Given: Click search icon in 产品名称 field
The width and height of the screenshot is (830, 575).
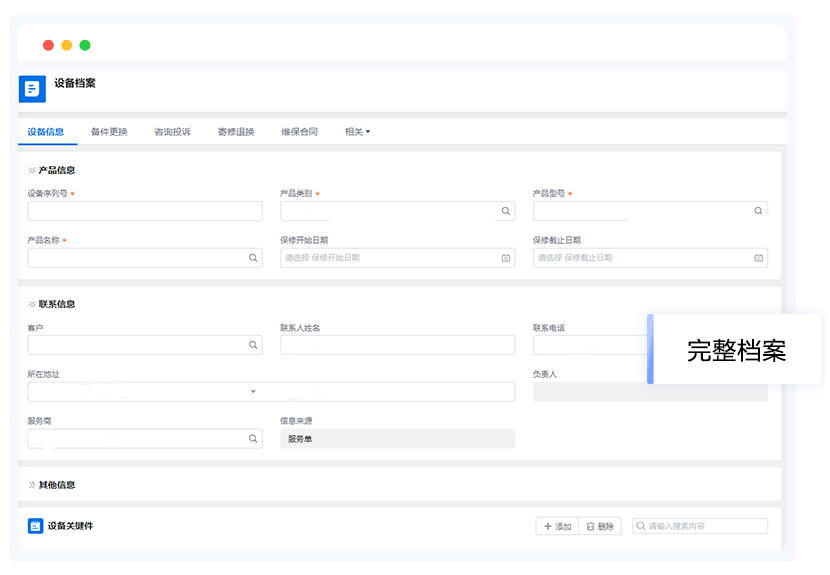Looking at the screenshot, I should [x=253, y=258].
